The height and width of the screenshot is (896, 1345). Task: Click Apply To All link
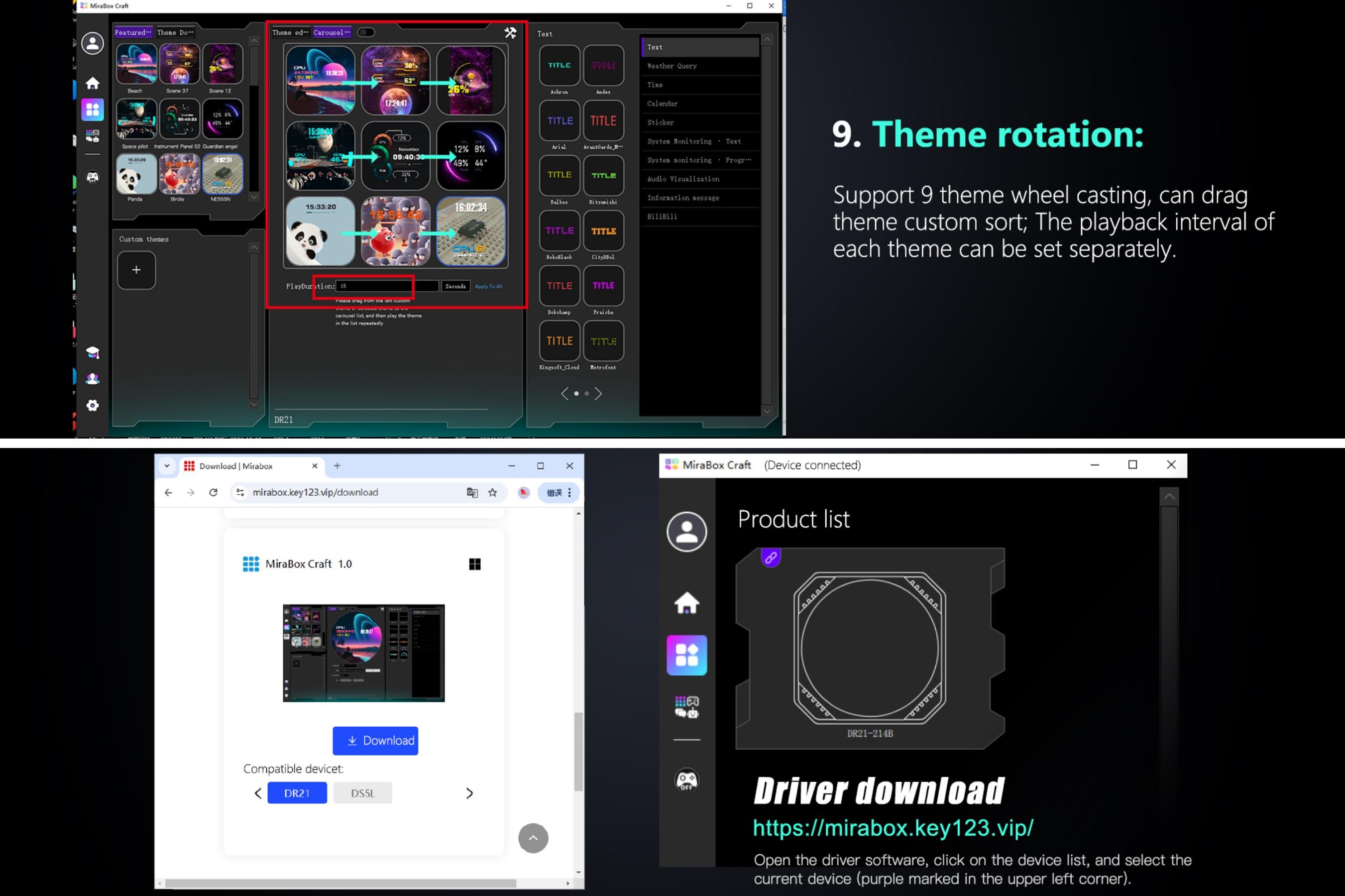tap(488, 286)
